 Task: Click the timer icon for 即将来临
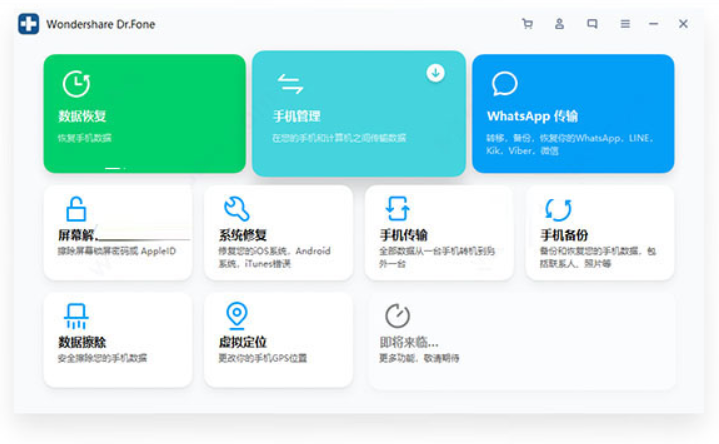pos(397,316)
